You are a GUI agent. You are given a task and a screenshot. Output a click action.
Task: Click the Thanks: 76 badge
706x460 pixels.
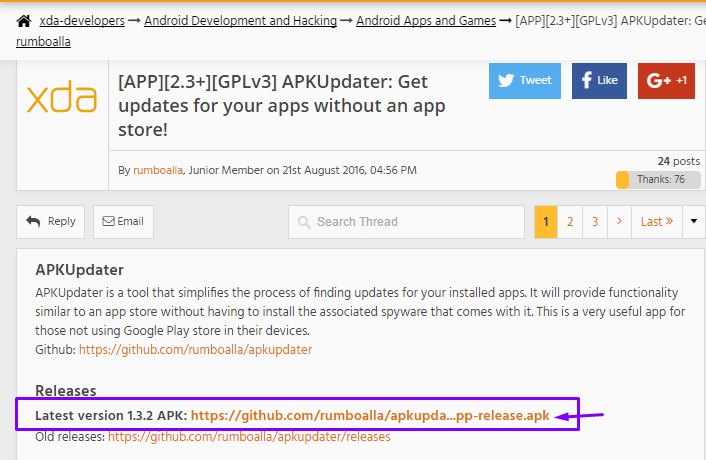(x=658, y=180)
